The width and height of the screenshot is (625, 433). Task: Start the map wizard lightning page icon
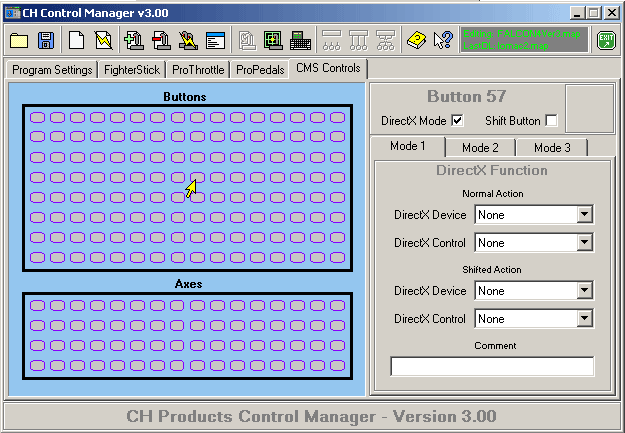pyautogui.click(x=104, y=41)
